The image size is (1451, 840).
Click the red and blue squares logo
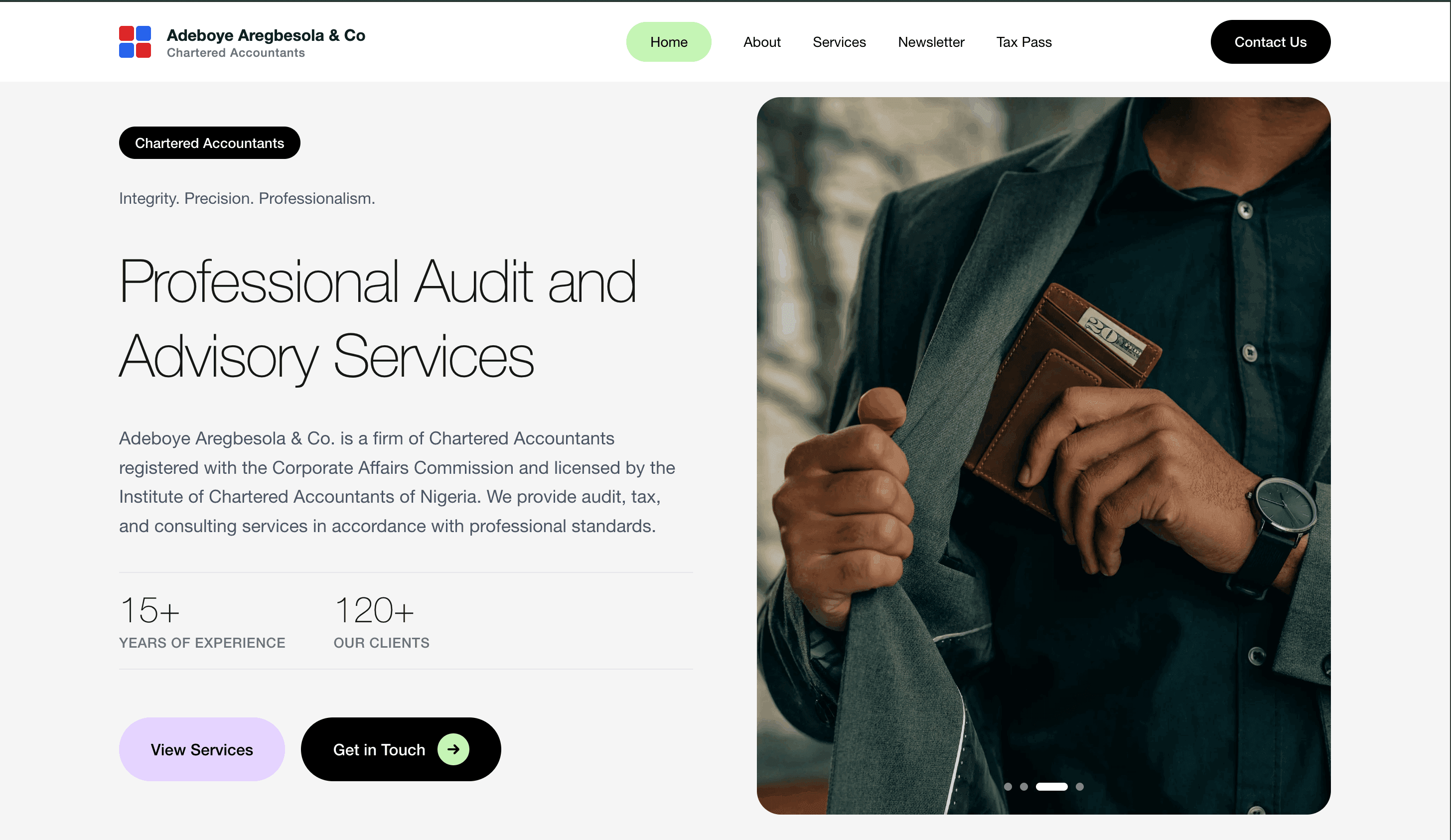pos(135,42)
